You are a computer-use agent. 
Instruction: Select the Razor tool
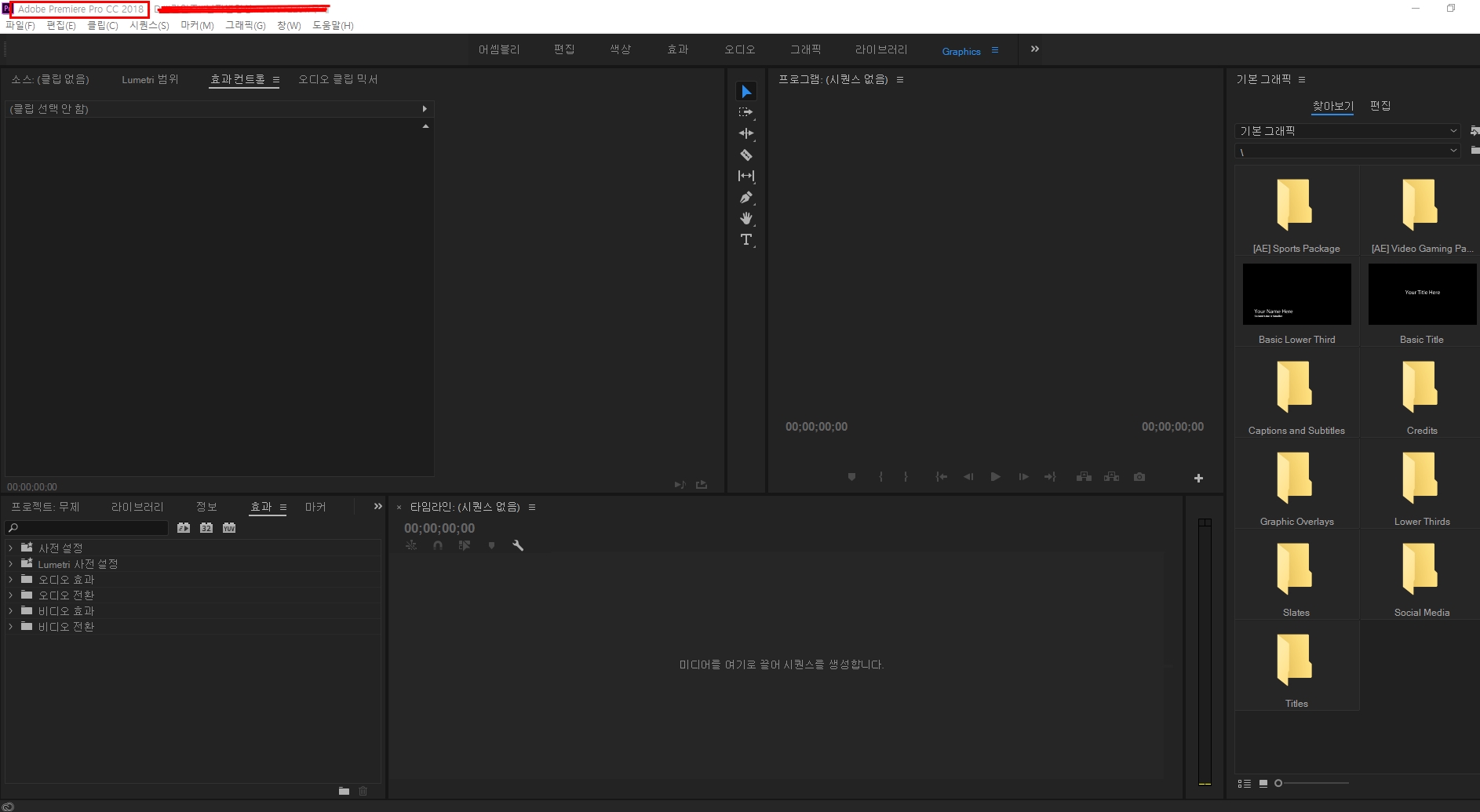[x=746, y=155]
